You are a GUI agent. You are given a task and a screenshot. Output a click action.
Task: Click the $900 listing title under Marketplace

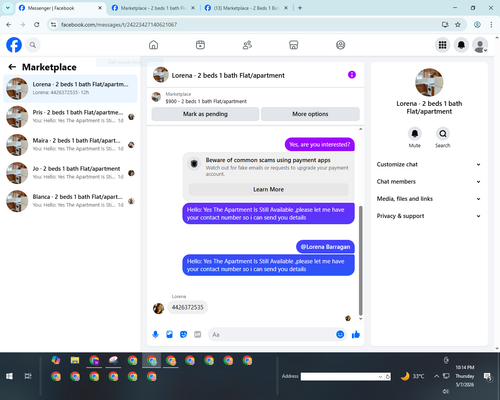click(x=206, y=101)
